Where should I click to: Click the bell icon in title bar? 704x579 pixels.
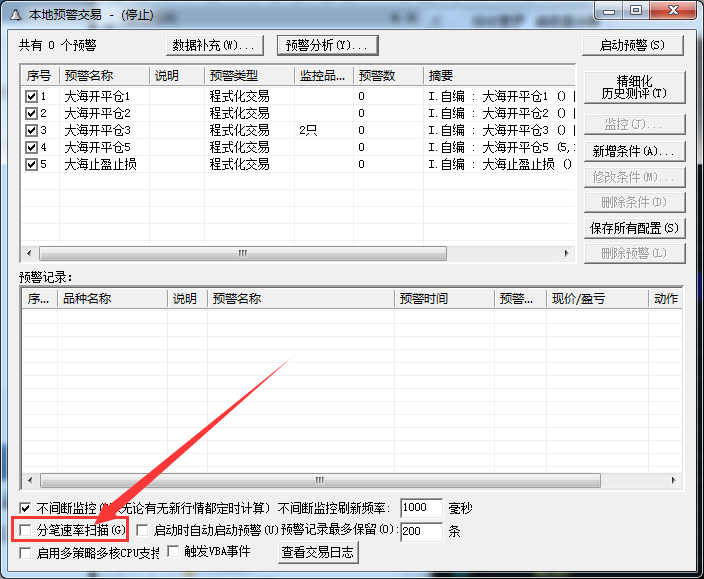(16, 15)
